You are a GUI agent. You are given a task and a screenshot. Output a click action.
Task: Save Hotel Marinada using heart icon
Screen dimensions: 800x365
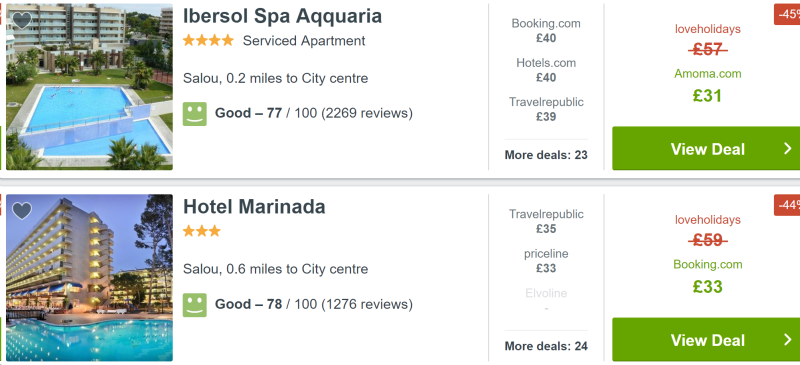22,211
